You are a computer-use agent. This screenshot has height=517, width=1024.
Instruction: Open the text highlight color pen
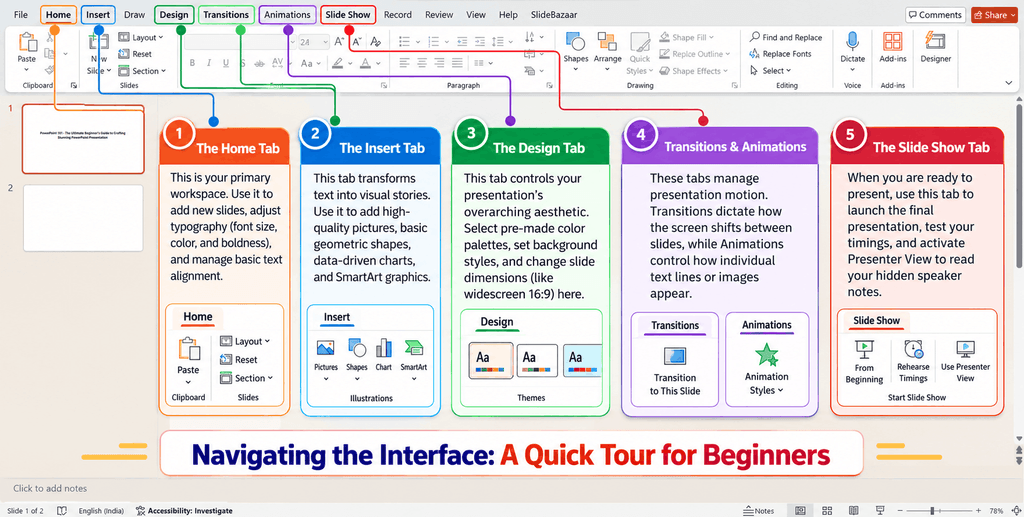(338, 63)
